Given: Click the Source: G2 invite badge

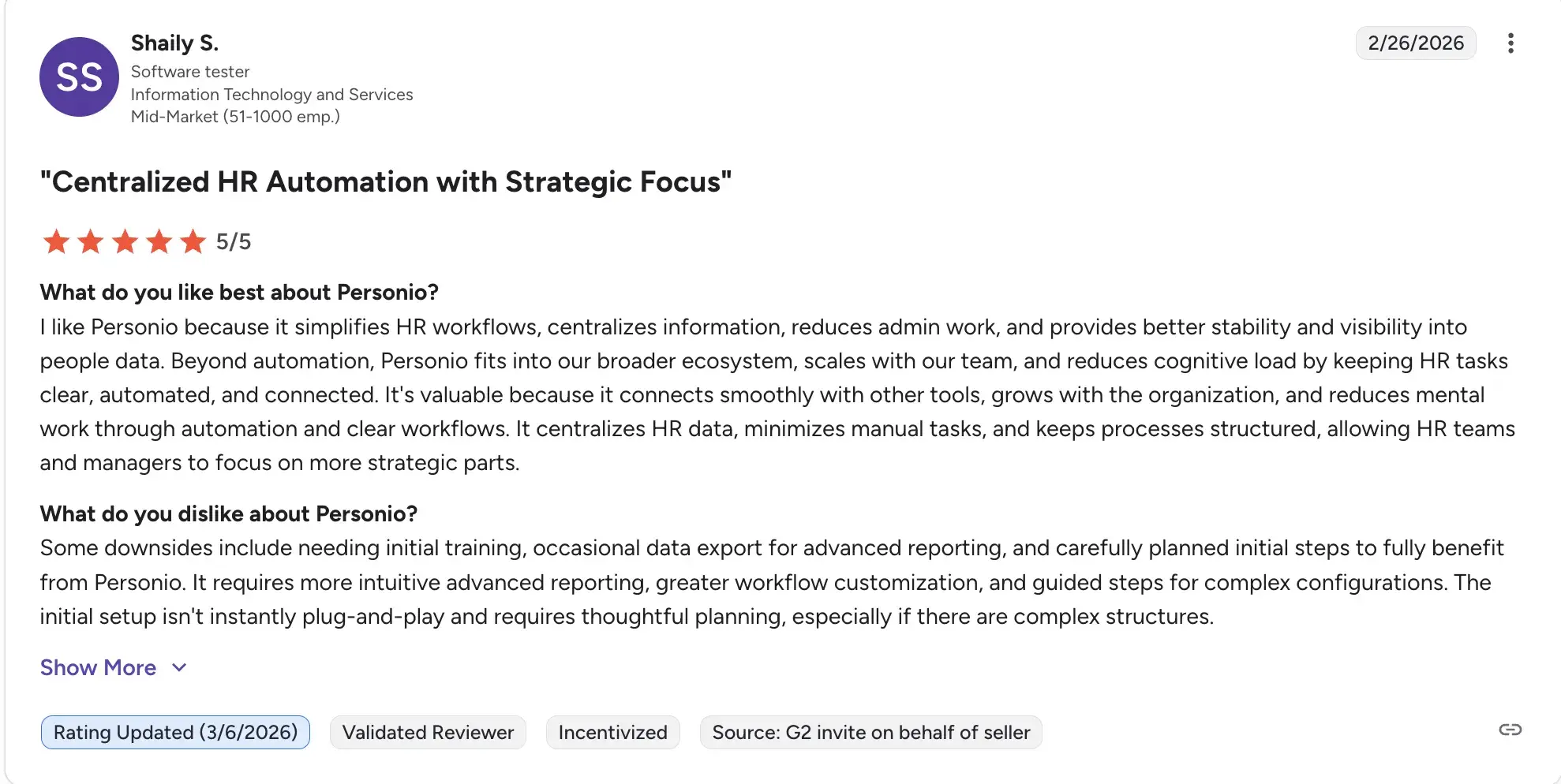Looking at the screenshot, I should (x=870, y=733).
